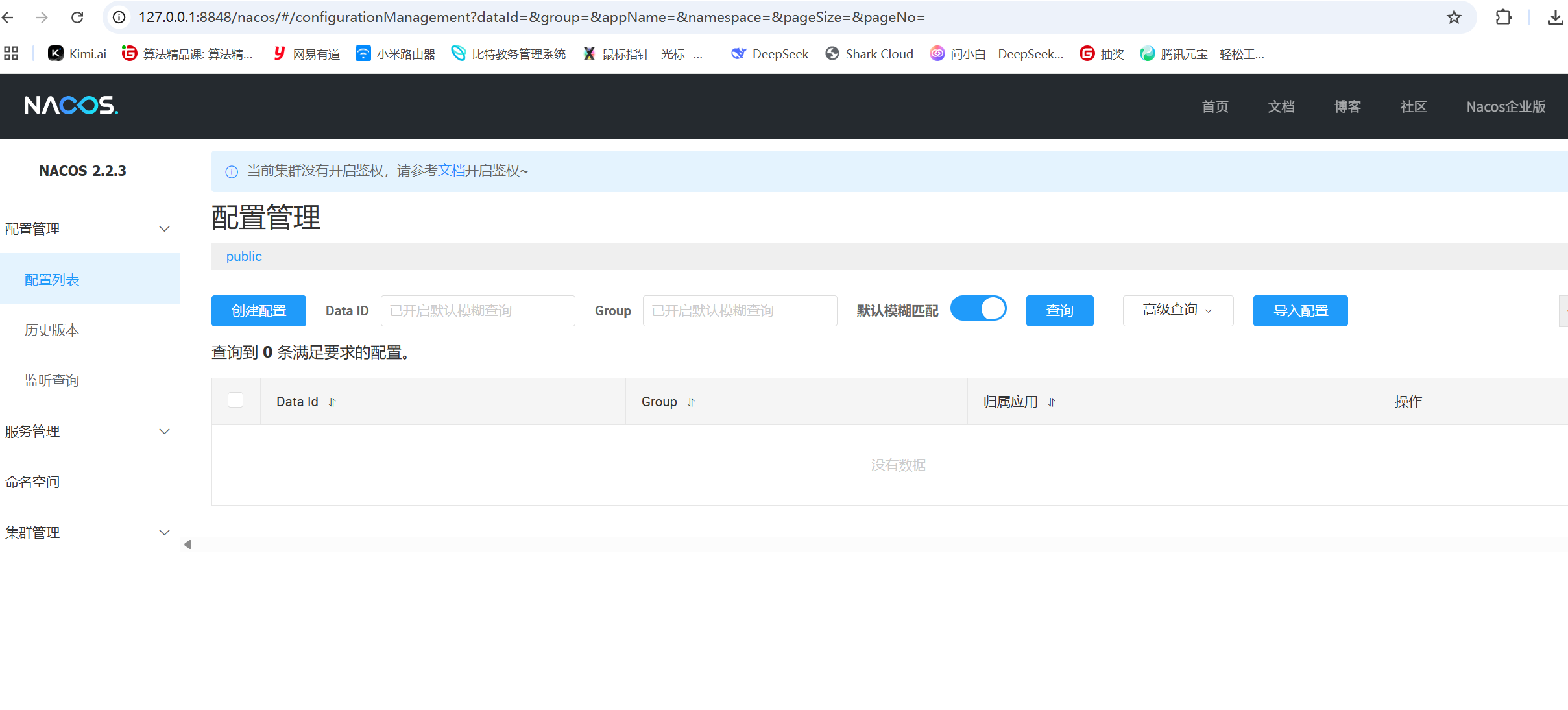This screenshot has height=710, width=1568.
Task: Click the NACOS logo
Action: tap(71, 106)
